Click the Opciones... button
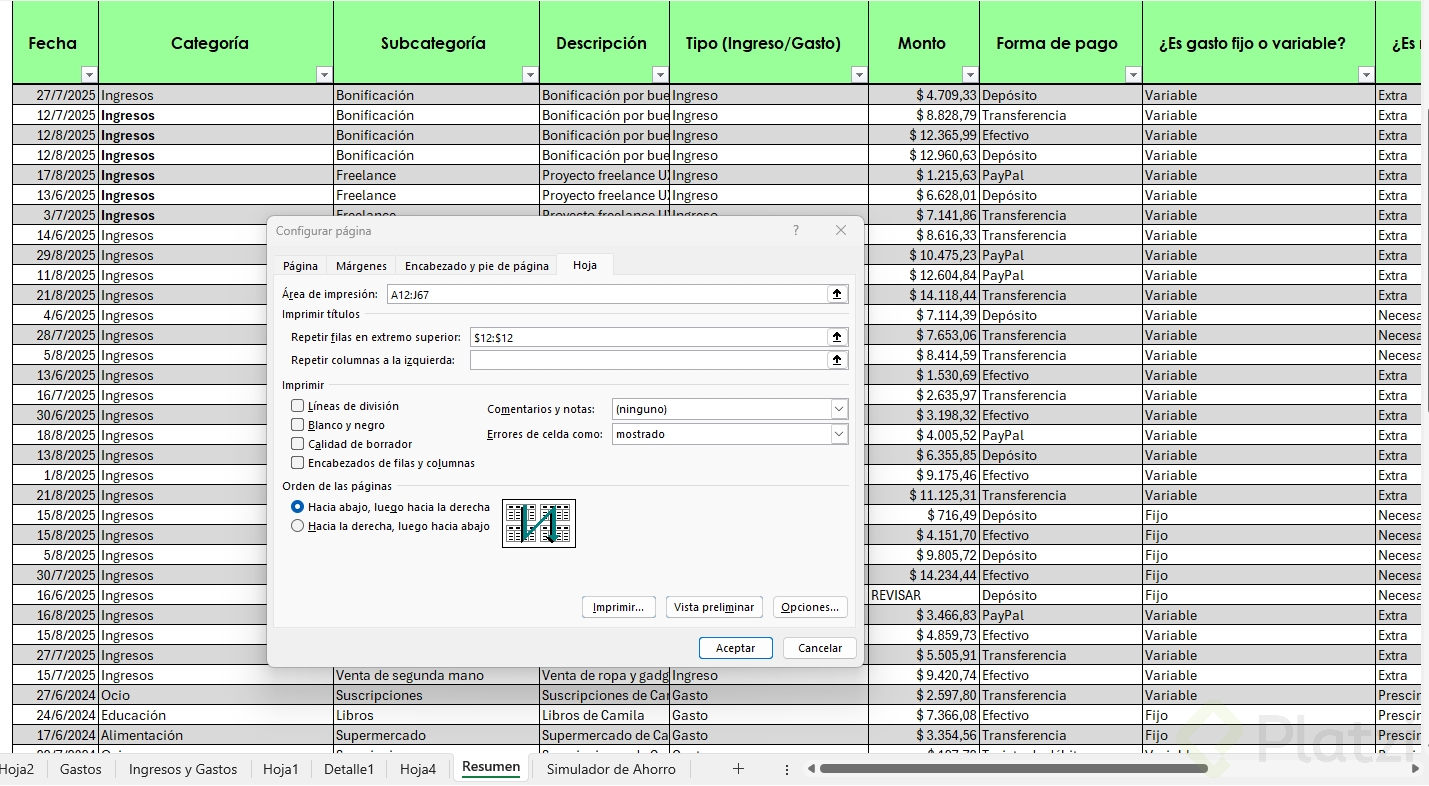 (x=810, y=607)
